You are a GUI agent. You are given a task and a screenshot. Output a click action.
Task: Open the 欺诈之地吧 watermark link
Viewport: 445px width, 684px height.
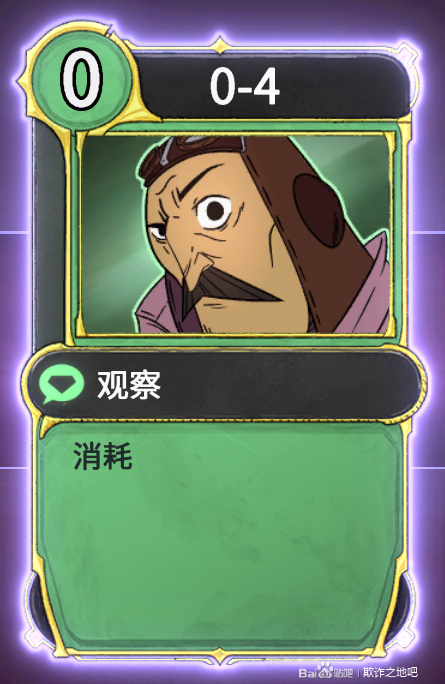point(390,672)
